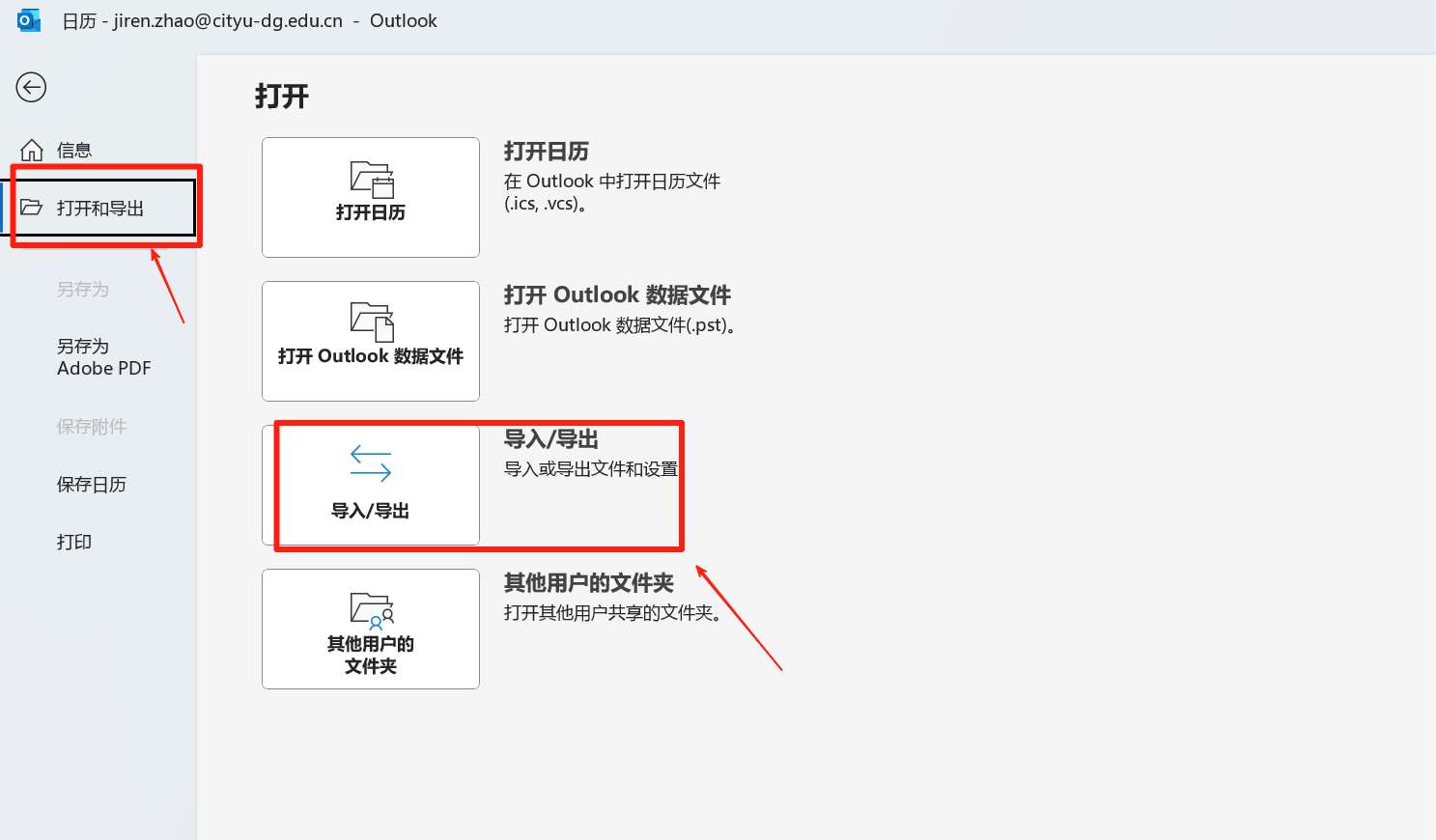Select 打开和导出 in the sidebar
Viewport: 1436px width, 840px height.
(100, 208)
